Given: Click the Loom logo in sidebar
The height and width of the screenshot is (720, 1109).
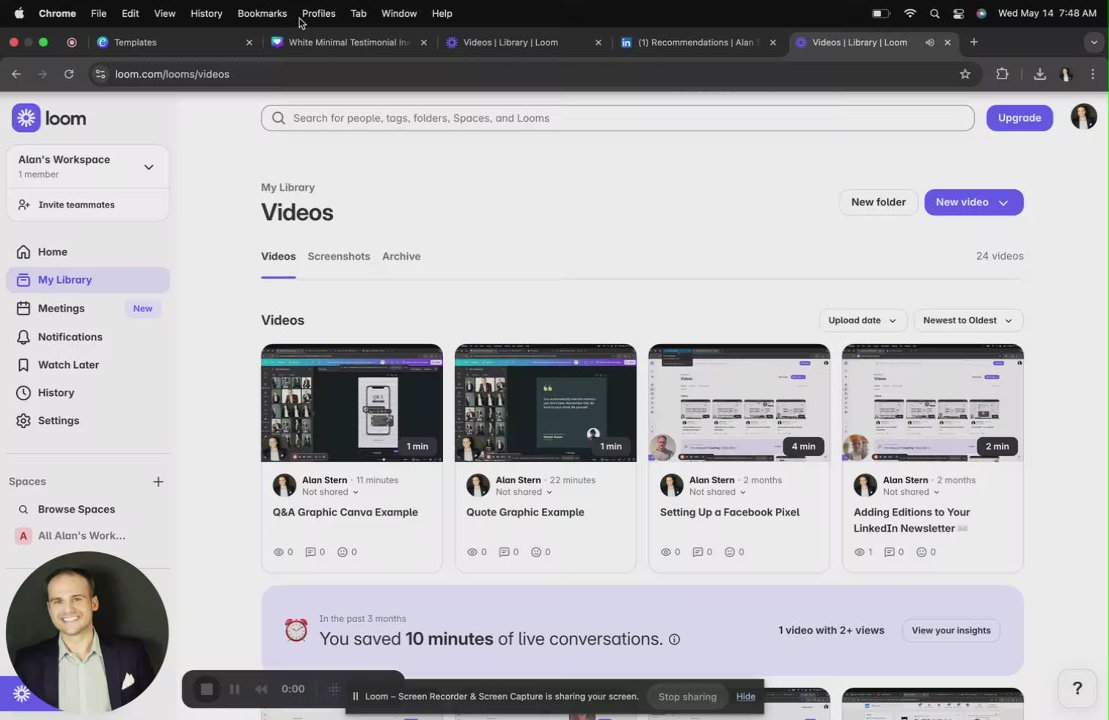Looking at the screenshot, I should [49, 118].
